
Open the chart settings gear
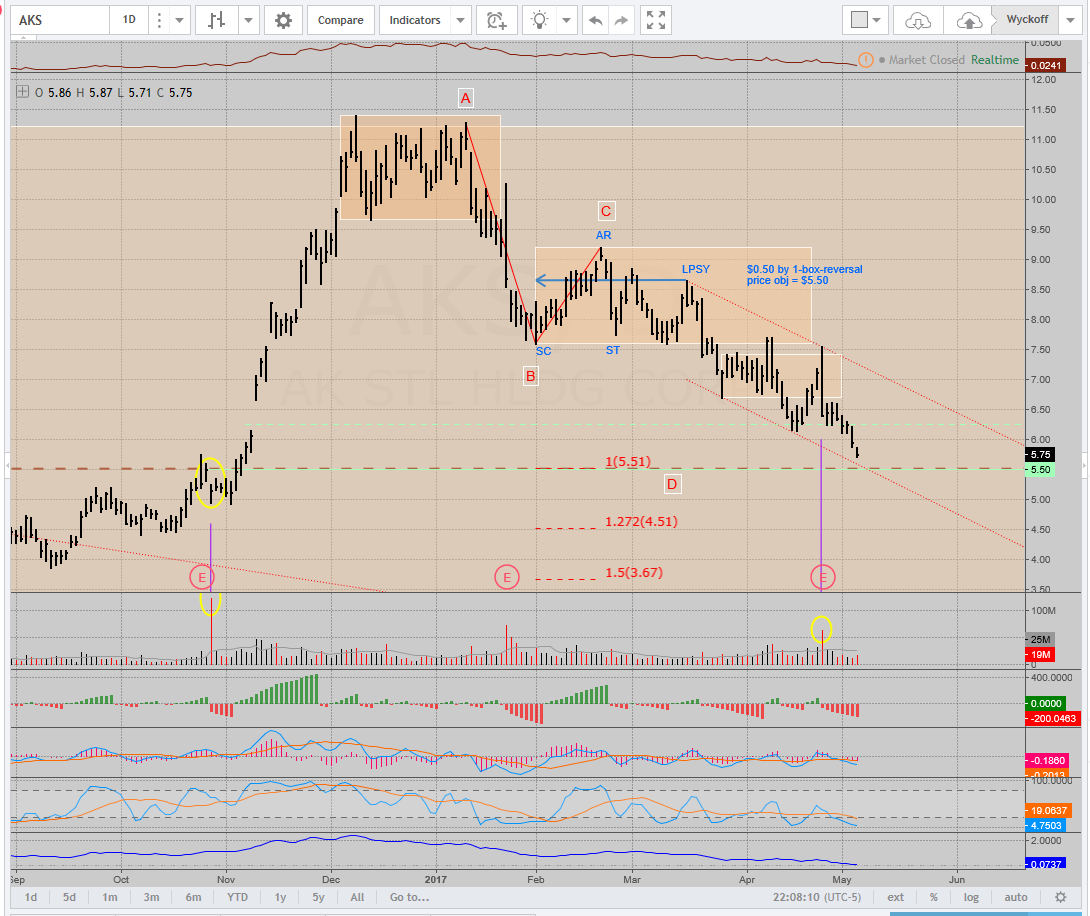click(x=284, y=20)
